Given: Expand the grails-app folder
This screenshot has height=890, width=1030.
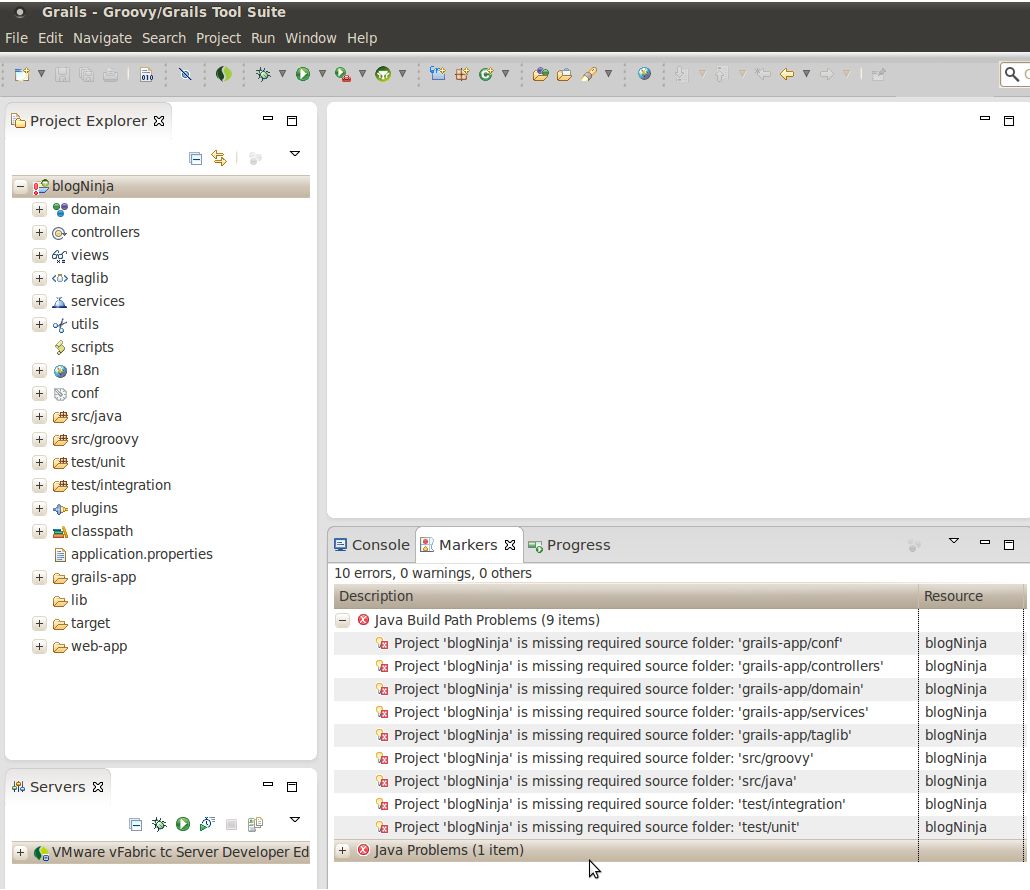Looking at the screenshot, I should pos(39,577).
